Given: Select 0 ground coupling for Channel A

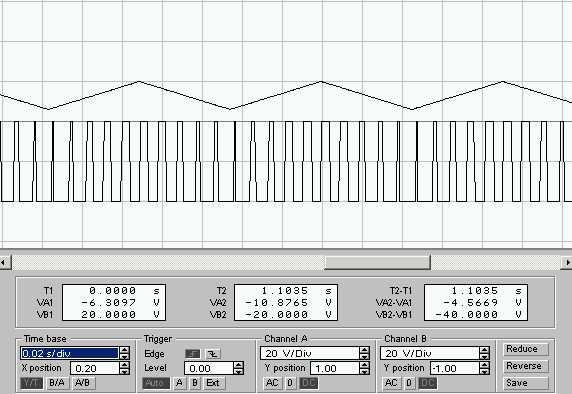Looking at the screenshot, I should 290,383.
